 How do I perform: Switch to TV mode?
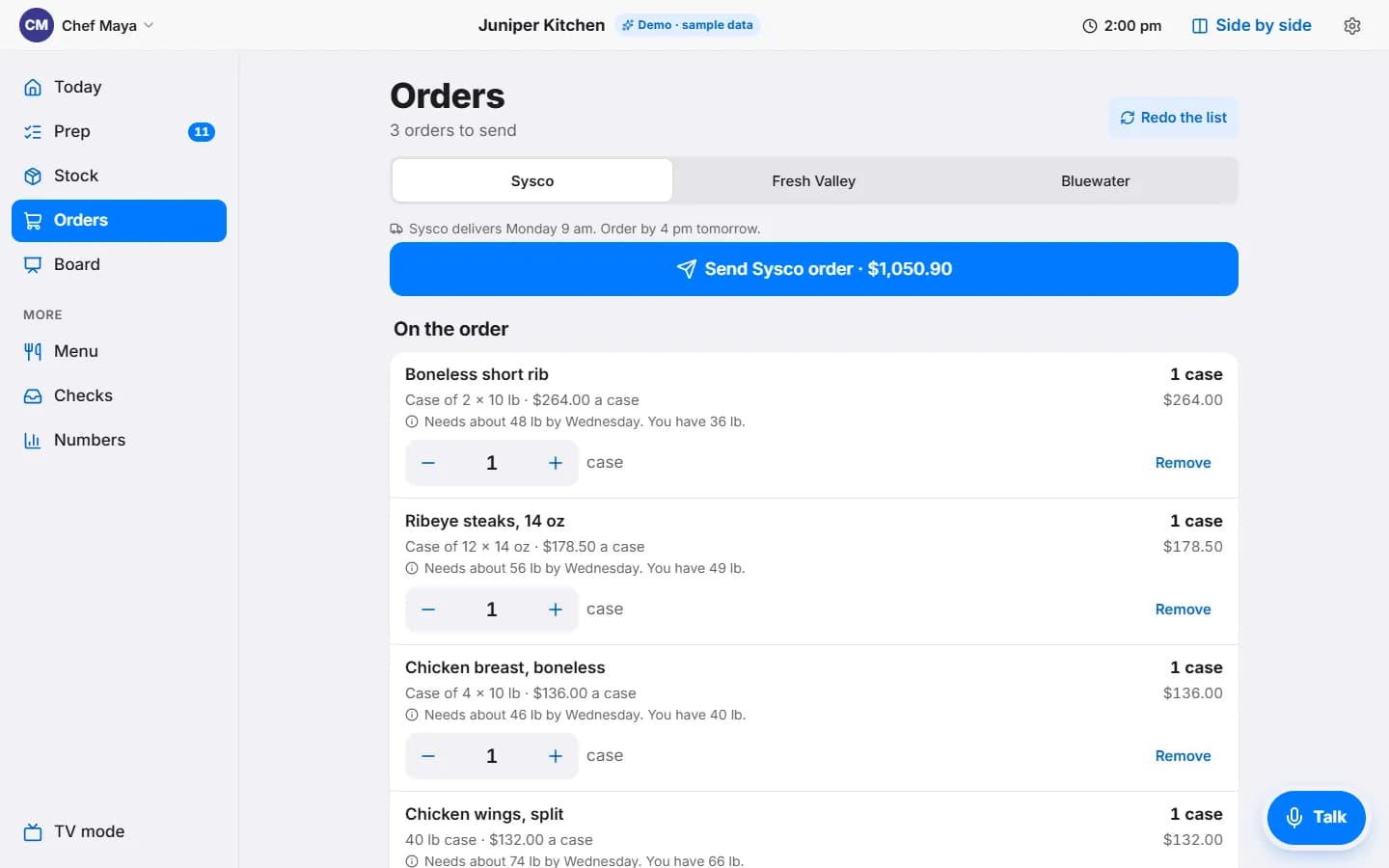119,831
